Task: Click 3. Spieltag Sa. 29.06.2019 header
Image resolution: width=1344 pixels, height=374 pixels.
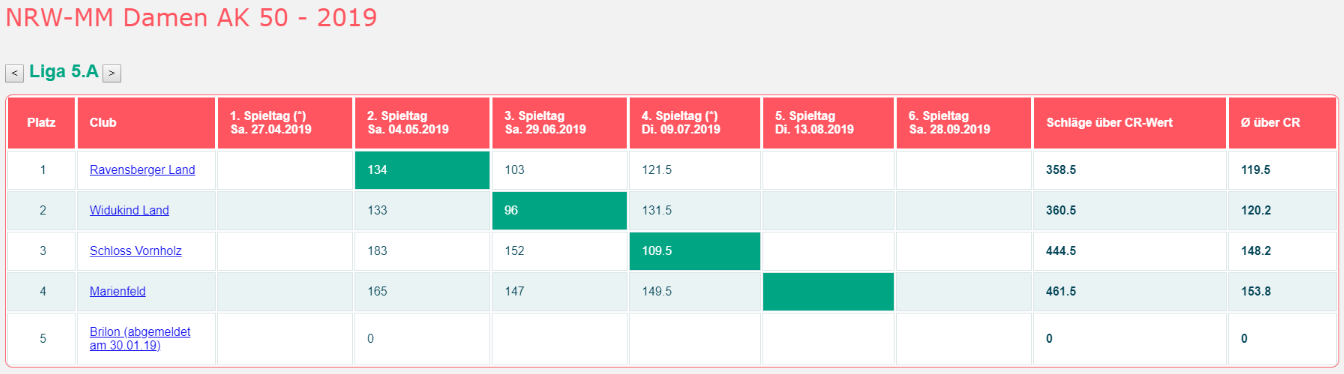Action: coord(559,123)
